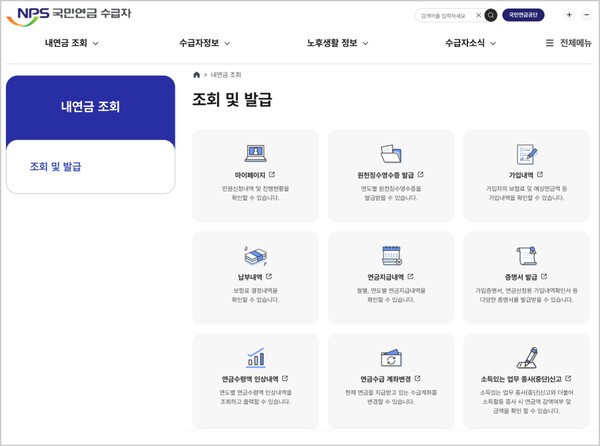Open the 마이페이지 link
The image size is (600, 446).
point(250,175)
